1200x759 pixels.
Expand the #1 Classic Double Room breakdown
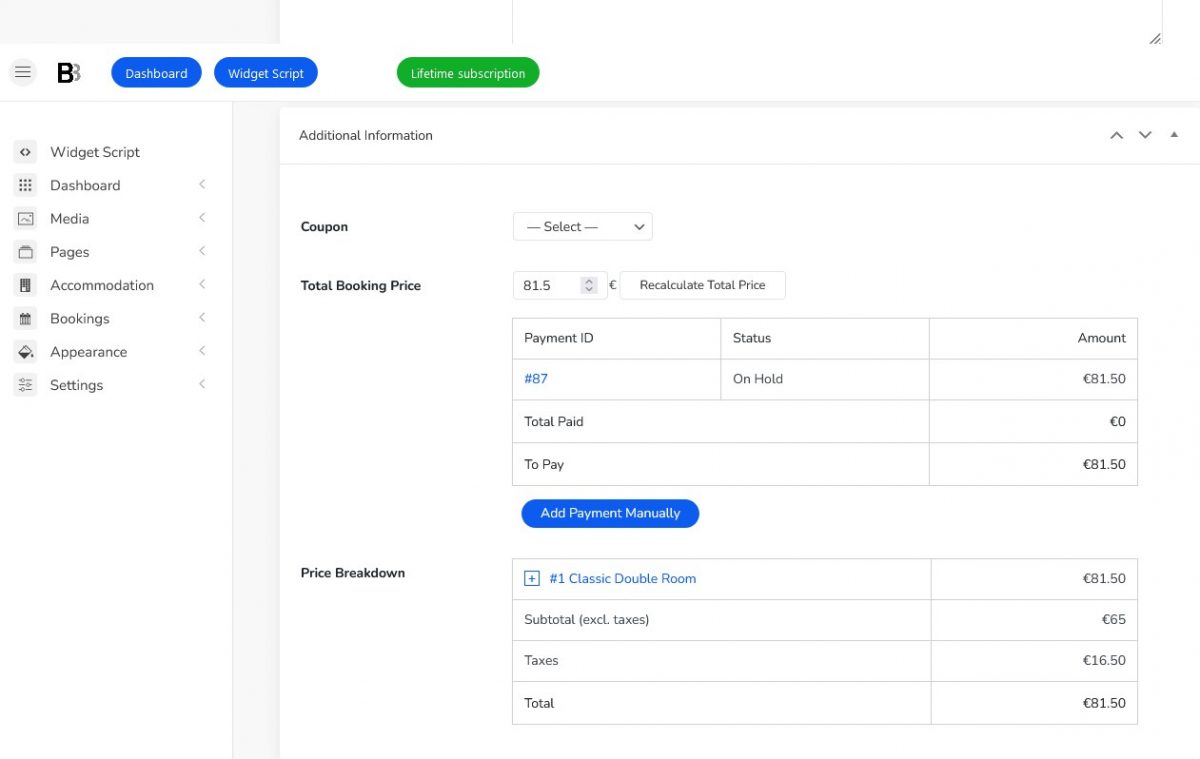531,578
